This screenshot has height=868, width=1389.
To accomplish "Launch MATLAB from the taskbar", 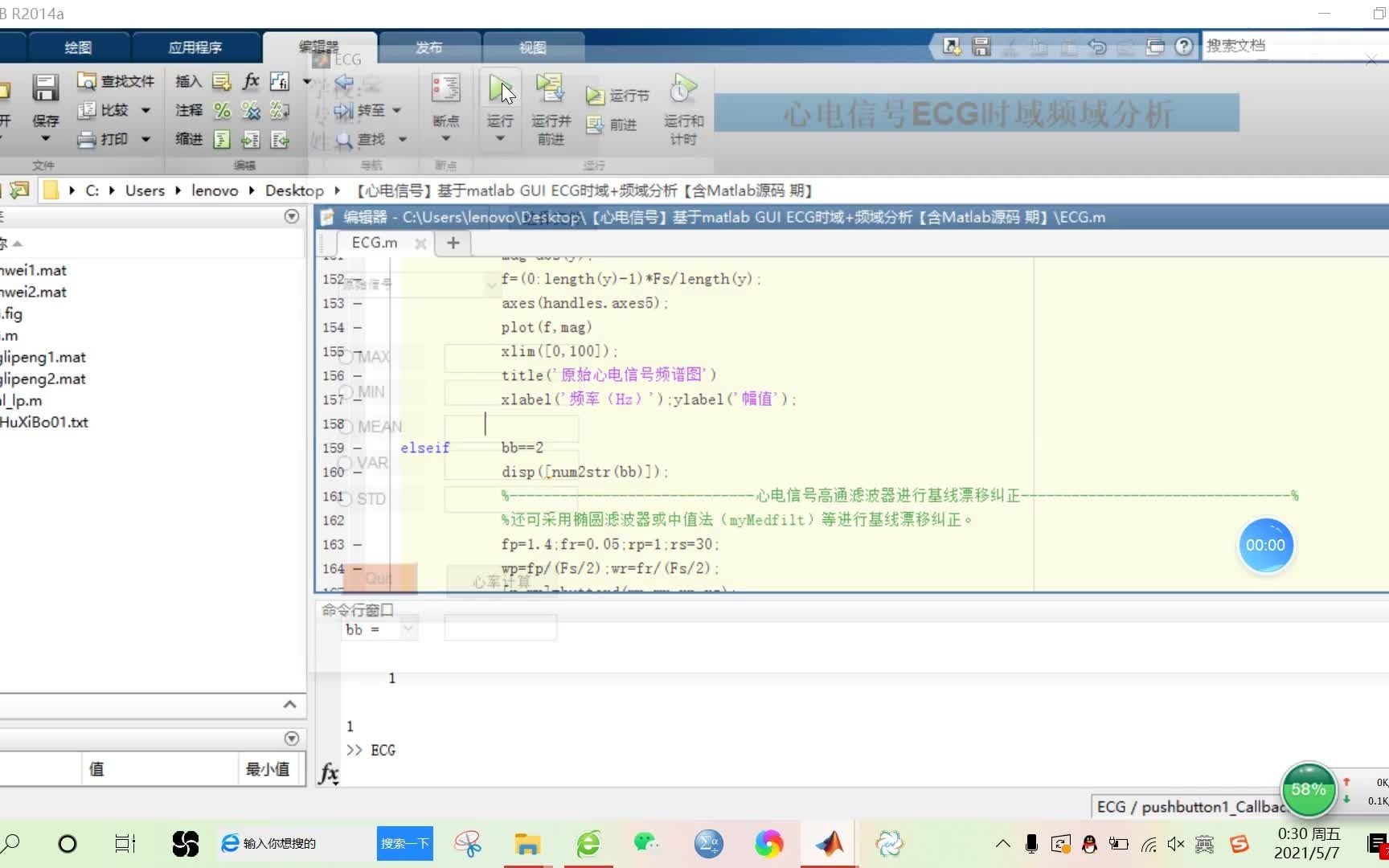I will (x=830, y=843).
